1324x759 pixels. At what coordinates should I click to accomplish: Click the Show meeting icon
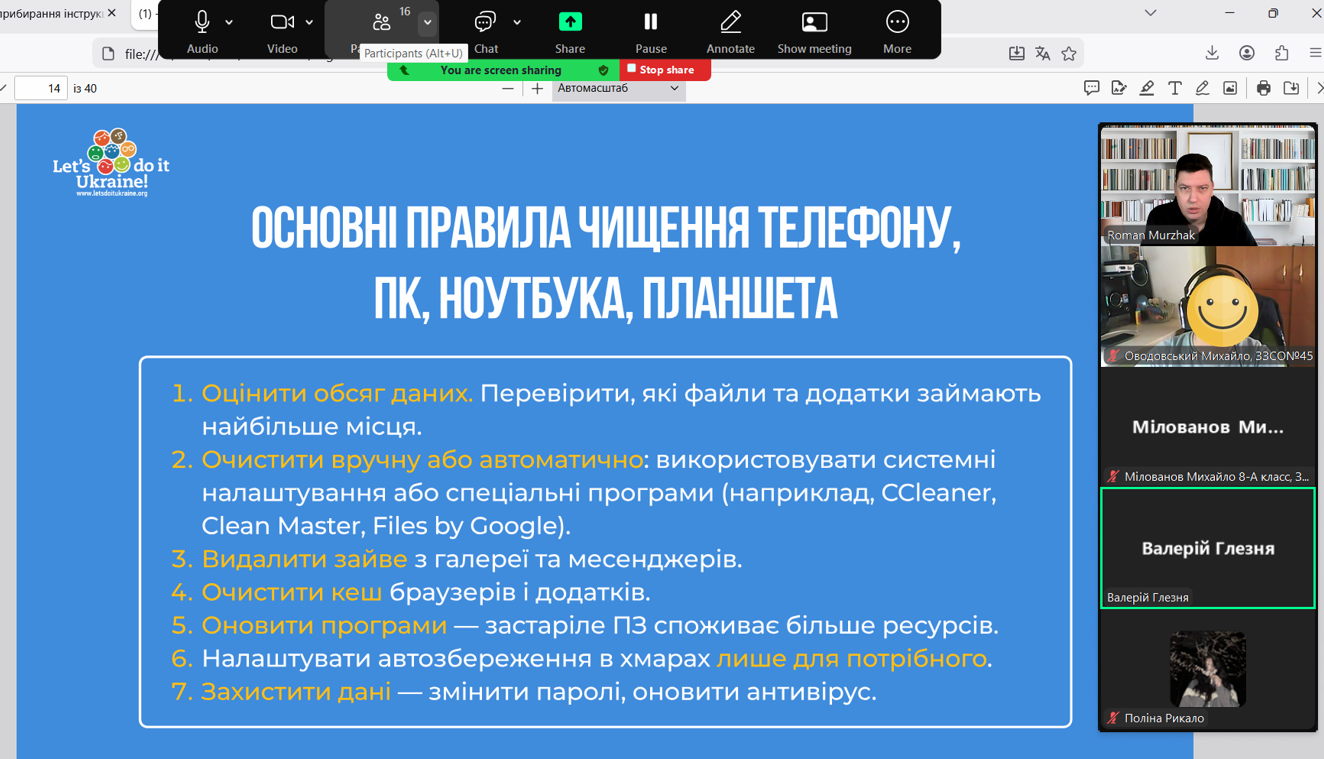point(814,23)
